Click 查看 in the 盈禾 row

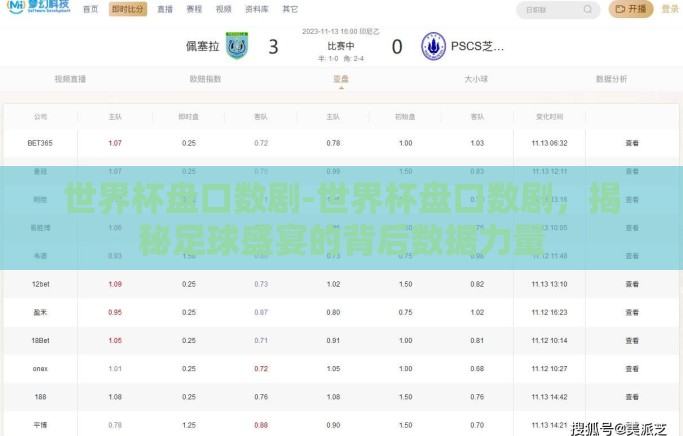632,312
